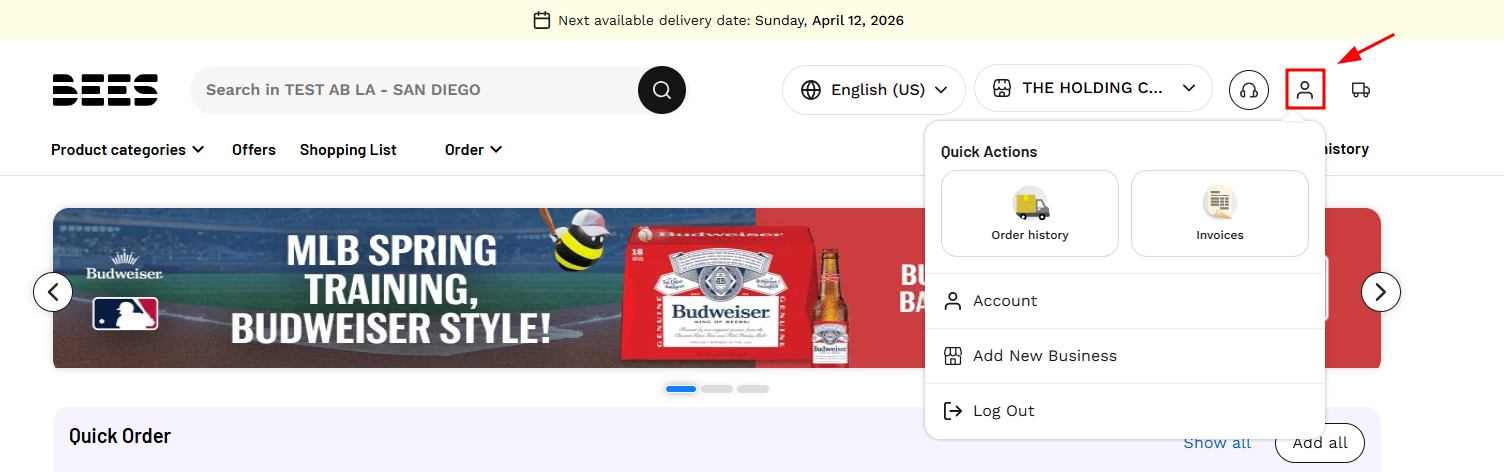
Task: Select the first carousel indicator dot
Action: coord(681,388)
